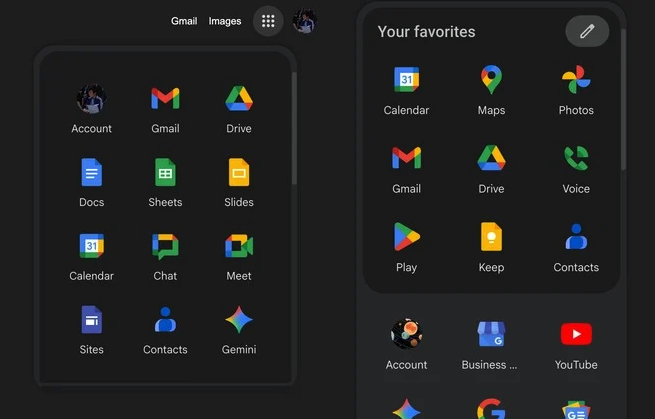655x419 pixels.
Task: Open Google Sheets app
Action: 165,183
